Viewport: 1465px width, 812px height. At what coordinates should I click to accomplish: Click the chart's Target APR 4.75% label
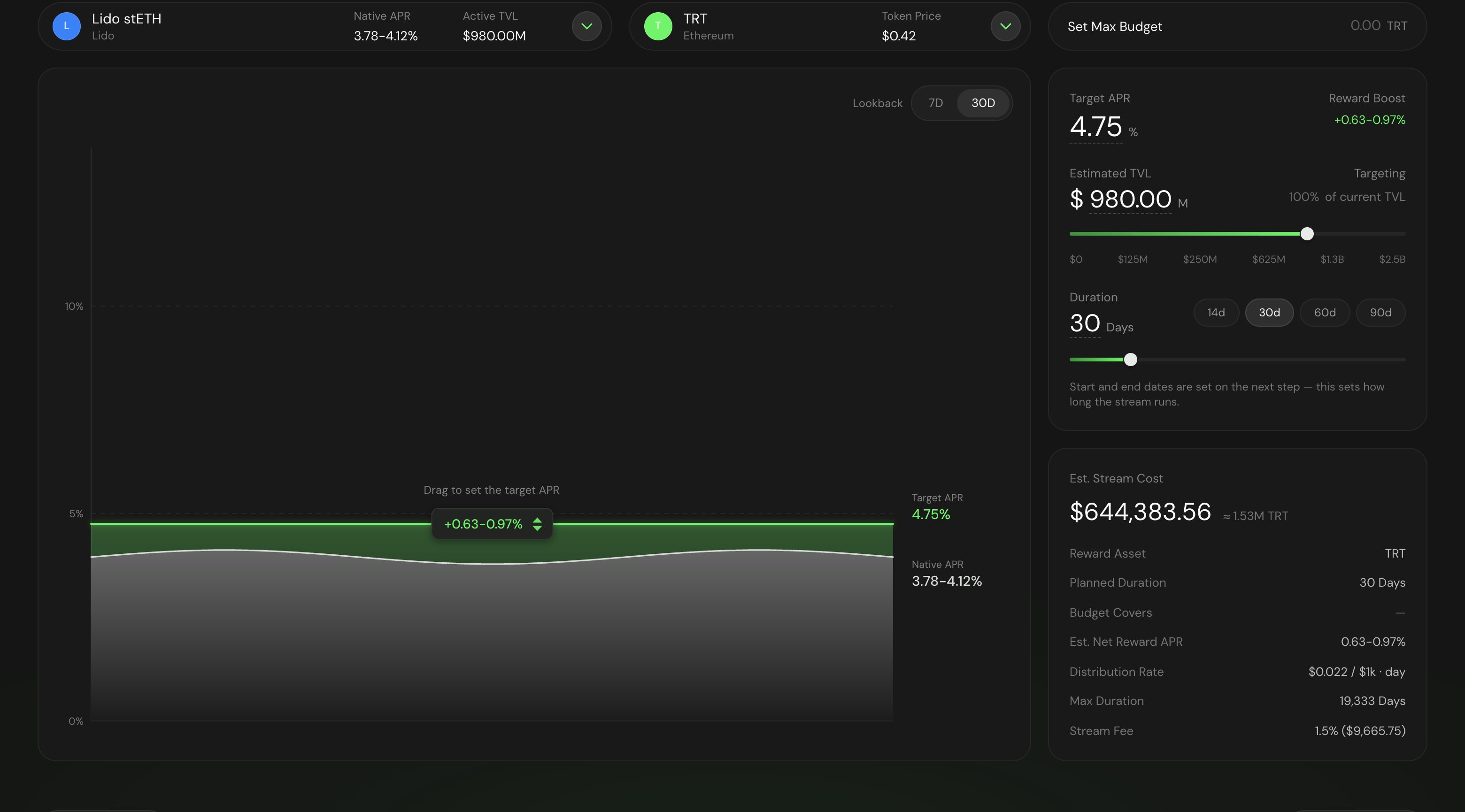937,506
